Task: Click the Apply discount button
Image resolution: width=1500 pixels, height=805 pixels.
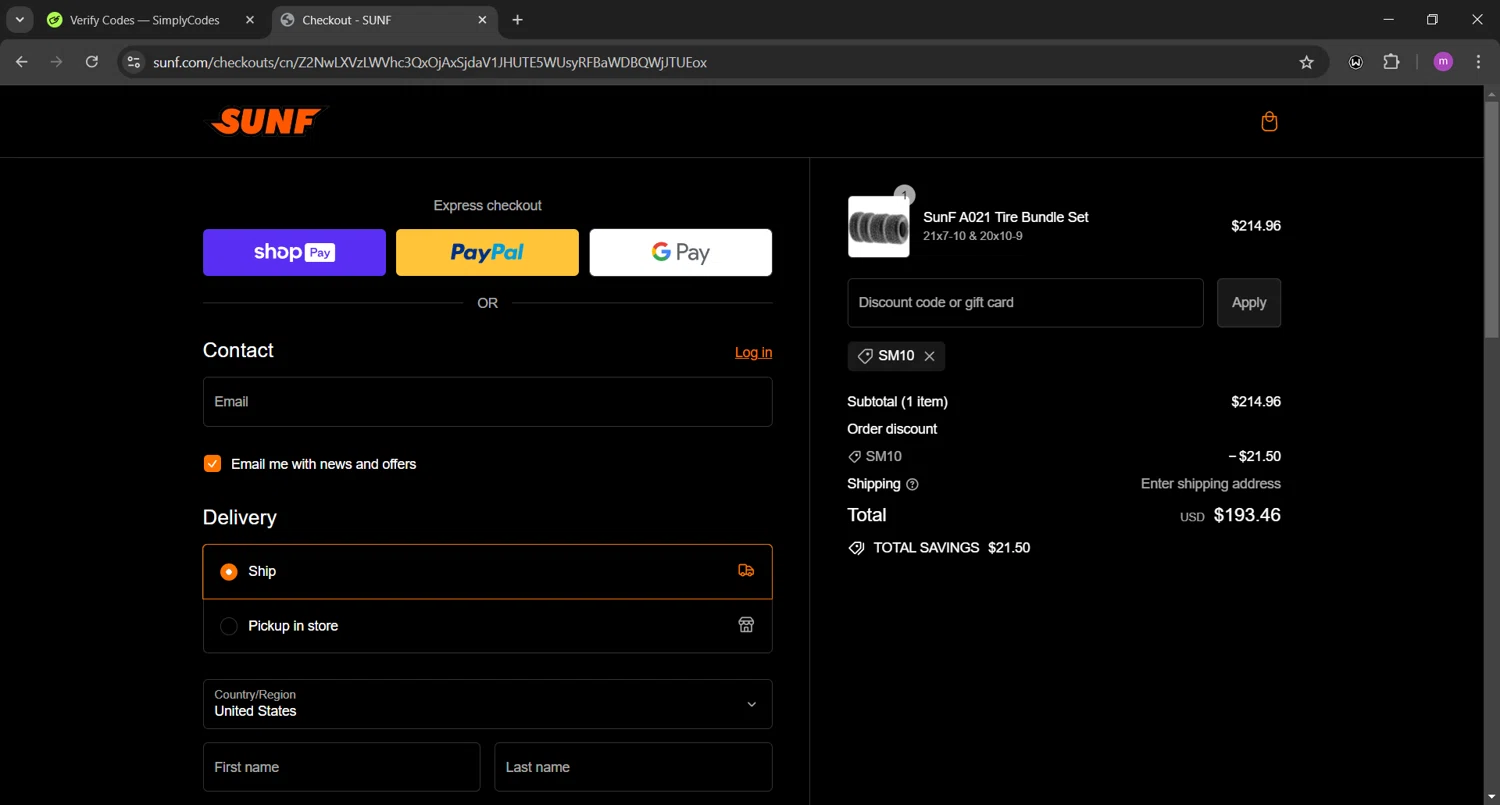Action: pos(1249,303)
